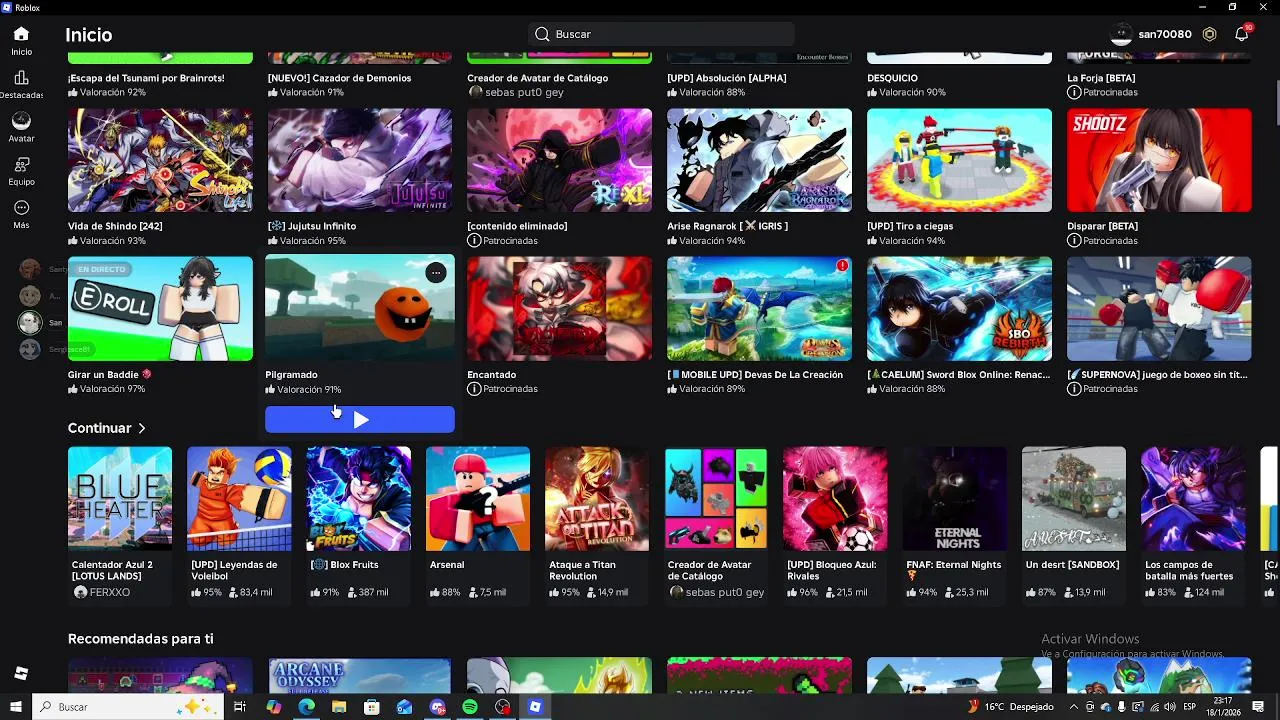1280x720 pixels.
Task: Click the Roblox taskbar icon
Action: click(x=535, y=707)
